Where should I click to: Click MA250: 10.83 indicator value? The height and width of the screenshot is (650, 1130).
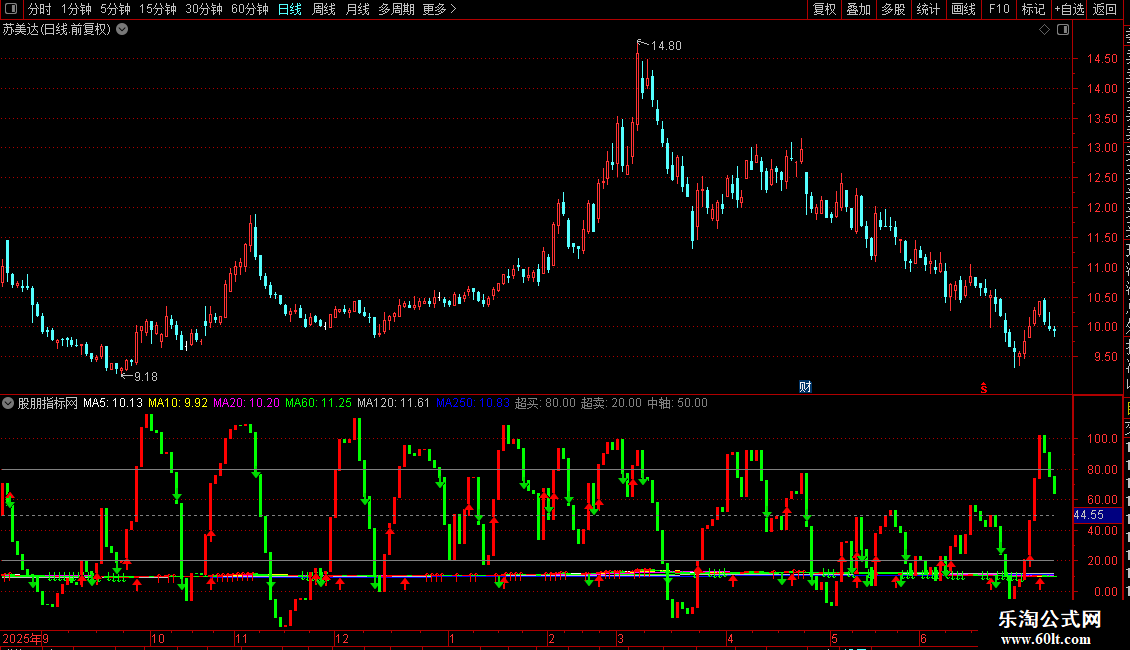(473, 403)
